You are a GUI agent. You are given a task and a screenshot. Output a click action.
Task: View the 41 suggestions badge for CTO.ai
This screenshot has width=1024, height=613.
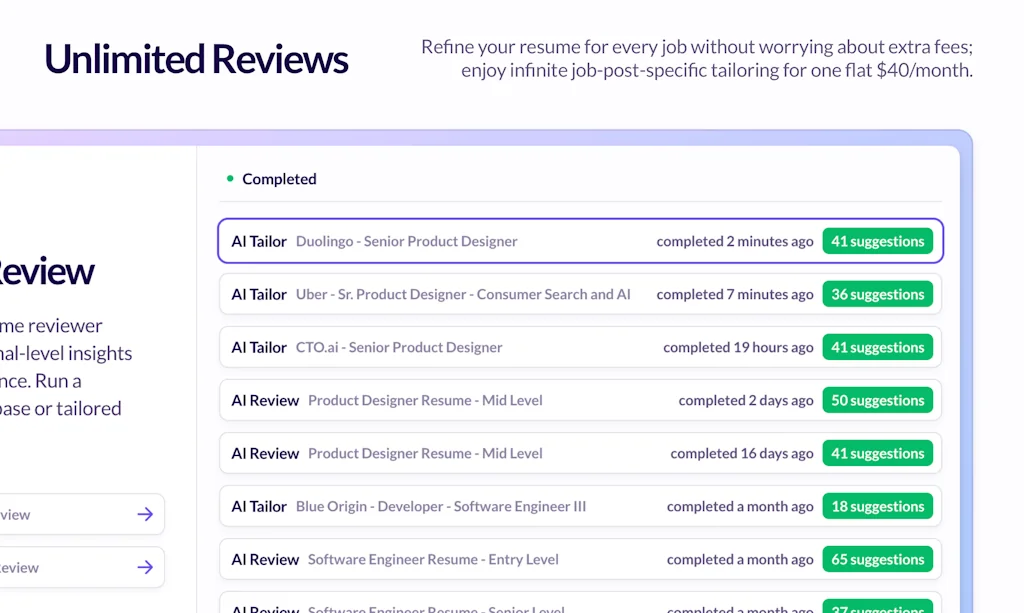[x=877, y=347]
